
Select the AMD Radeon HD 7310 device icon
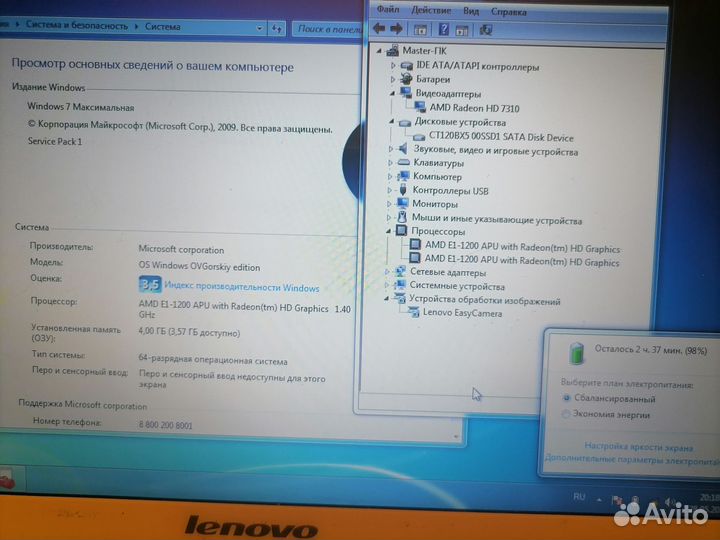[420, 107]
